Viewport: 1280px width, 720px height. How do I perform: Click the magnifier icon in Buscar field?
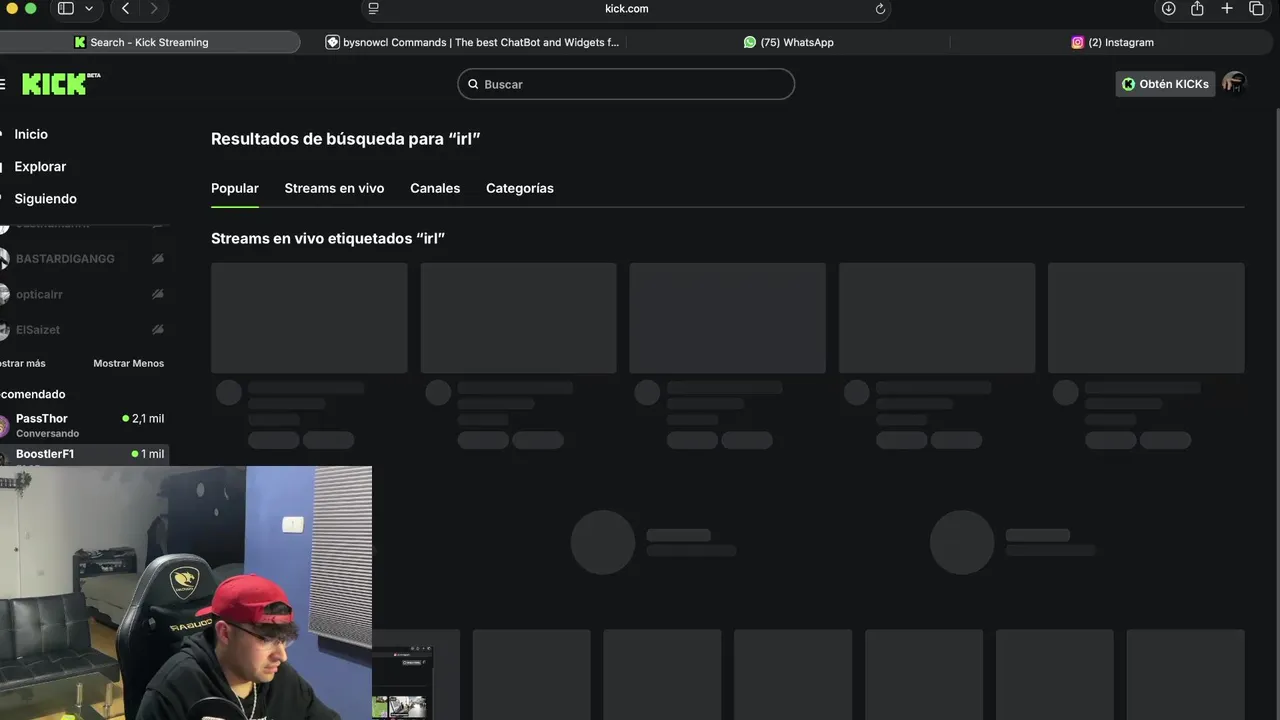pyautogui.click(x=474, y=84)
